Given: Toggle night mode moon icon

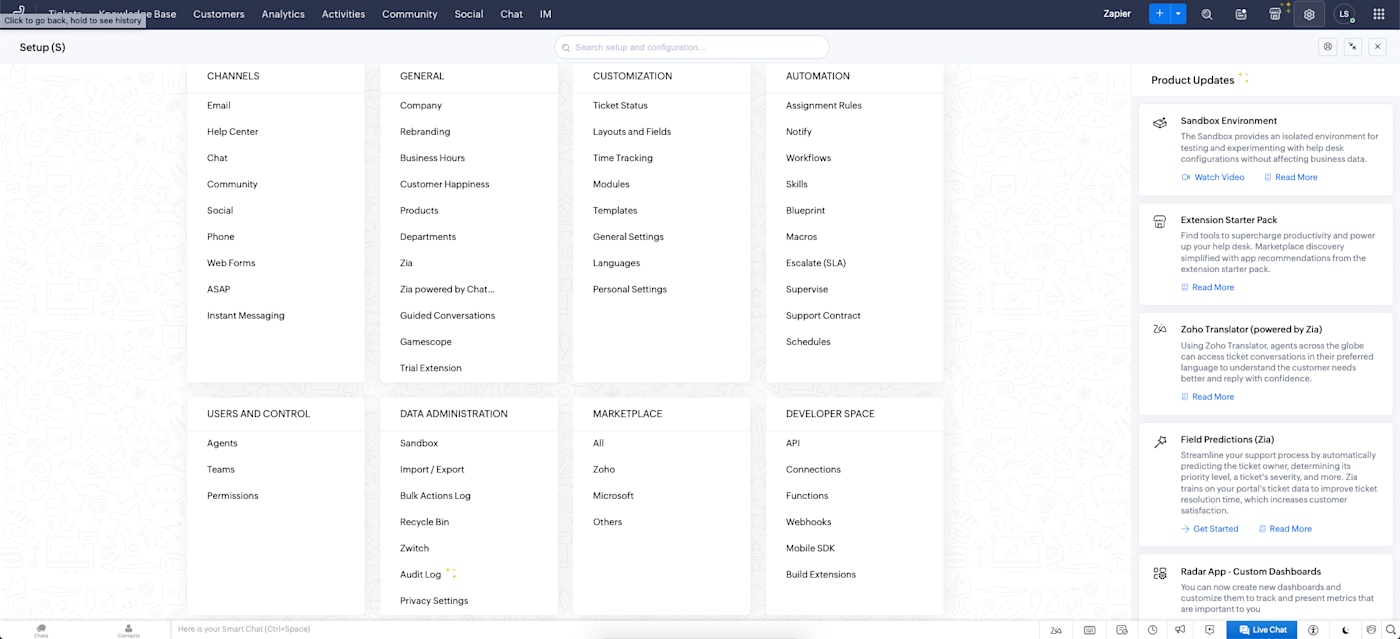Looking at the screenshot, I should pyautogui.click(x=1345, y=630).
